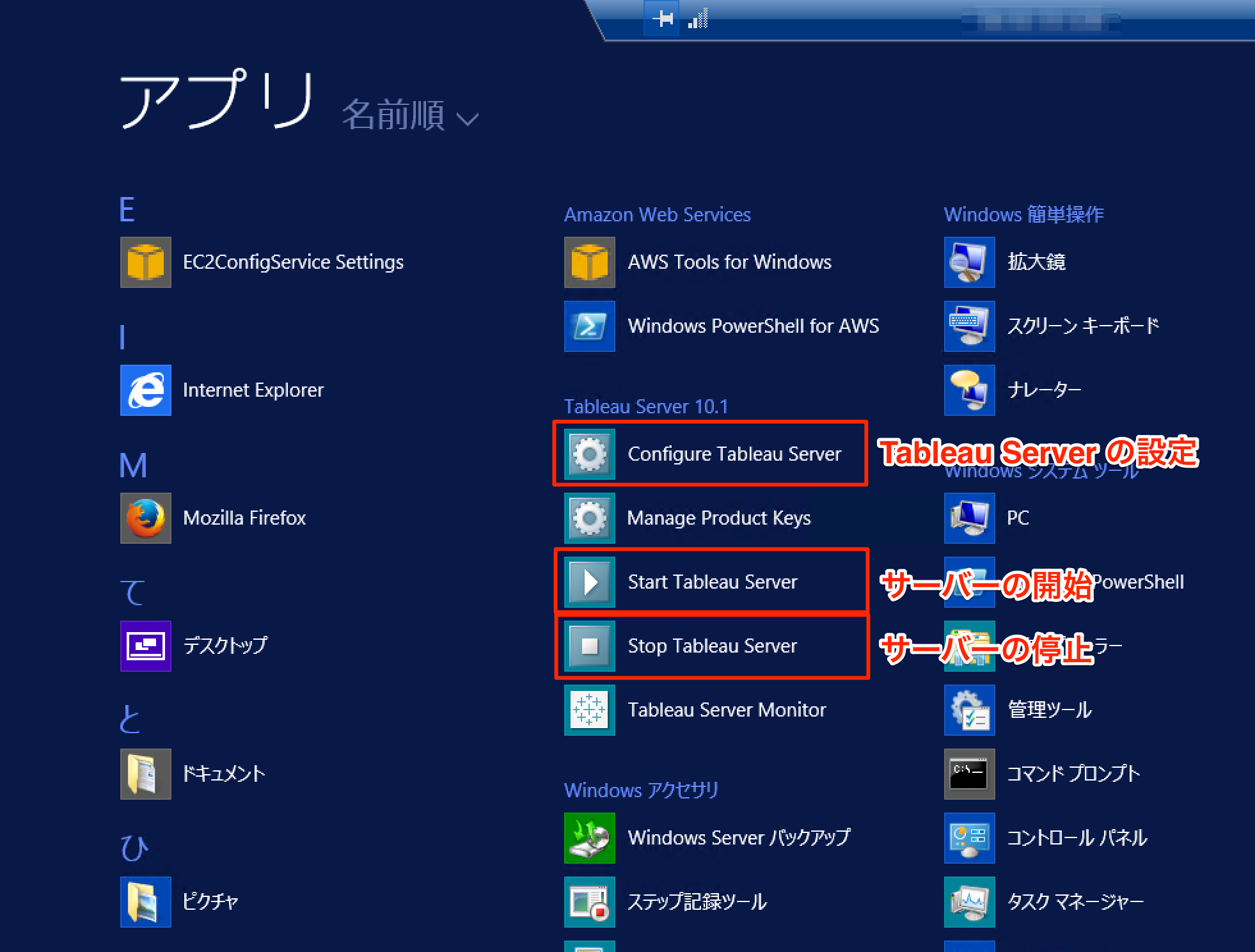The width and height of the screenshot is (1255, 952).
Task: Launch Mozilla Firefox
Action: coord(244,518)
